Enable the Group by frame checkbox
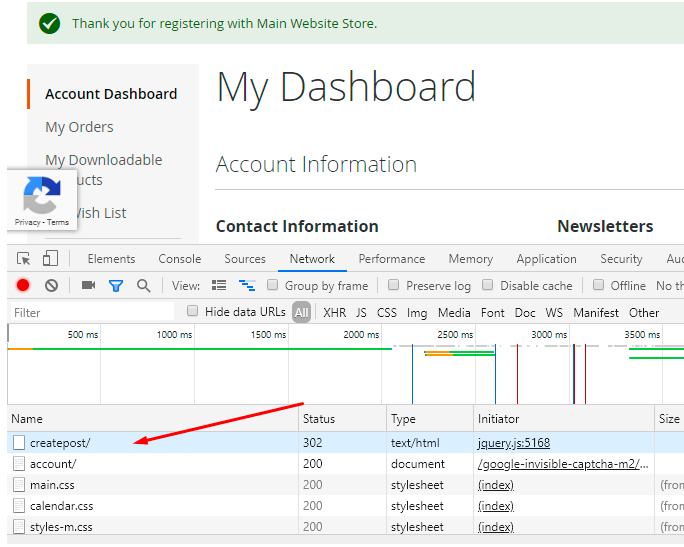This screenshot has width=684, height=547. tap(274, 285)
